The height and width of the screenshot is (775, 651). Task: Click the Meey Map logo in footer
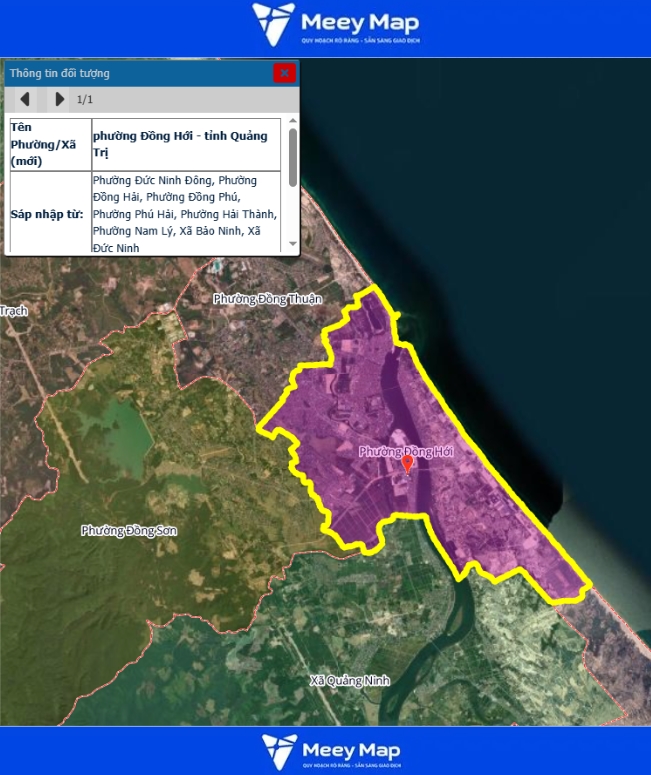335,749
